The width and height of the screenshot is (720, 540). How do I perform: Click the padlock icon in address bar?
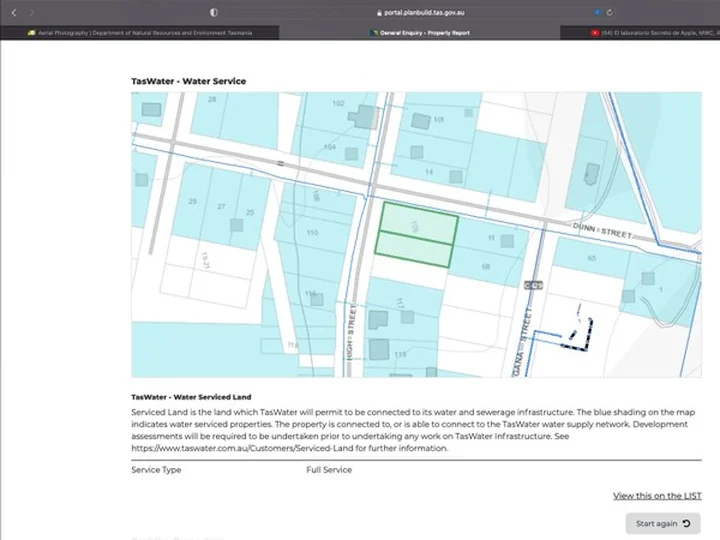tap(379, 13)
